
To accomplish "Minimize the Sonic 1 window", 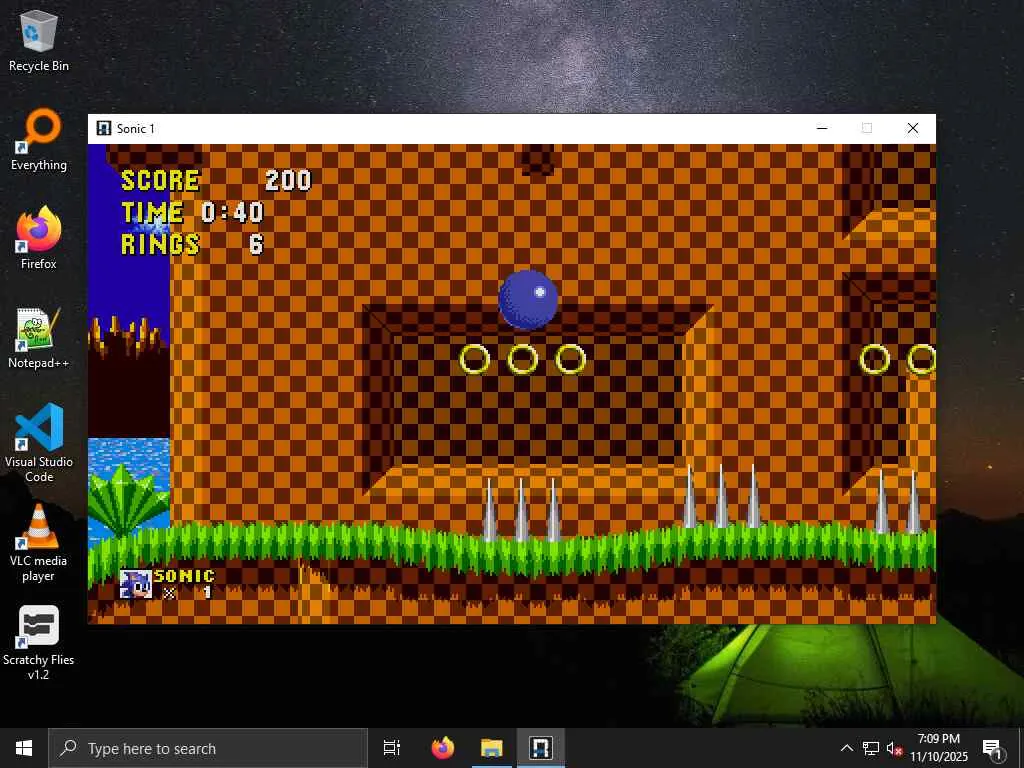I will (822, 128).
